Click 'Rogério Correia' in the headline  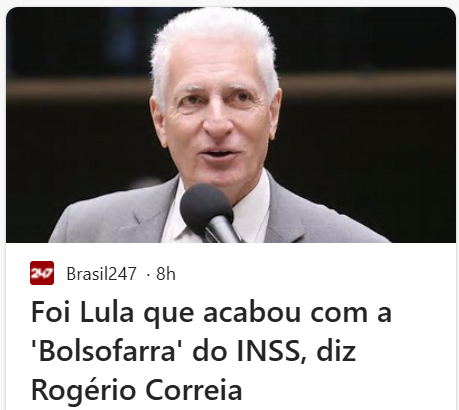[137, 390]
